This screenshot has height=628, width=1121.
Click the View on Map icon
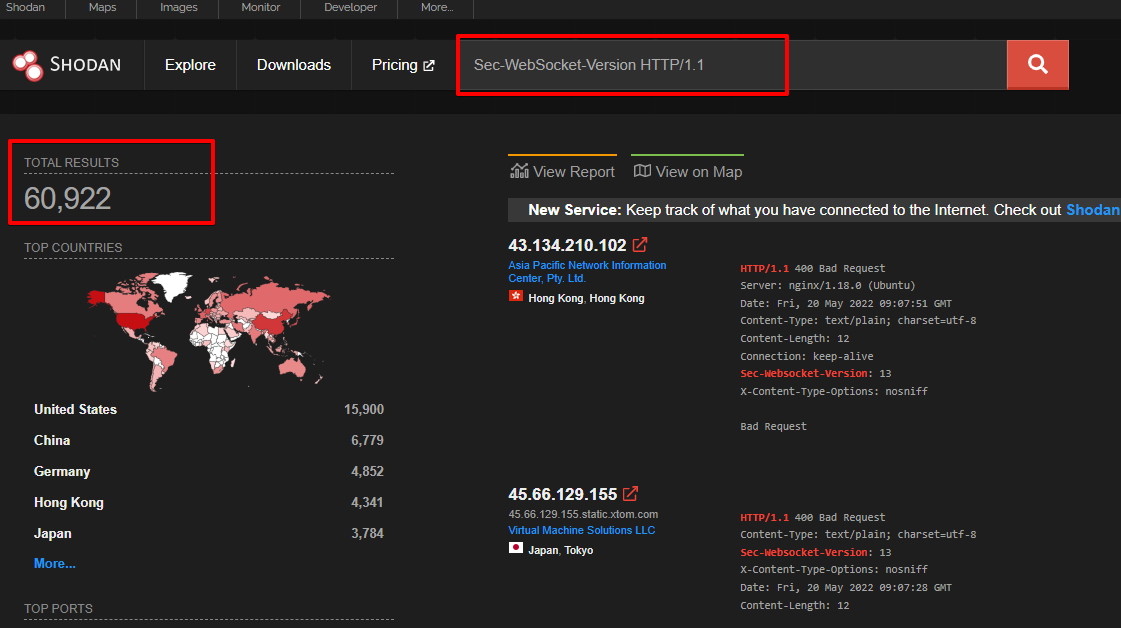(642, 171)
